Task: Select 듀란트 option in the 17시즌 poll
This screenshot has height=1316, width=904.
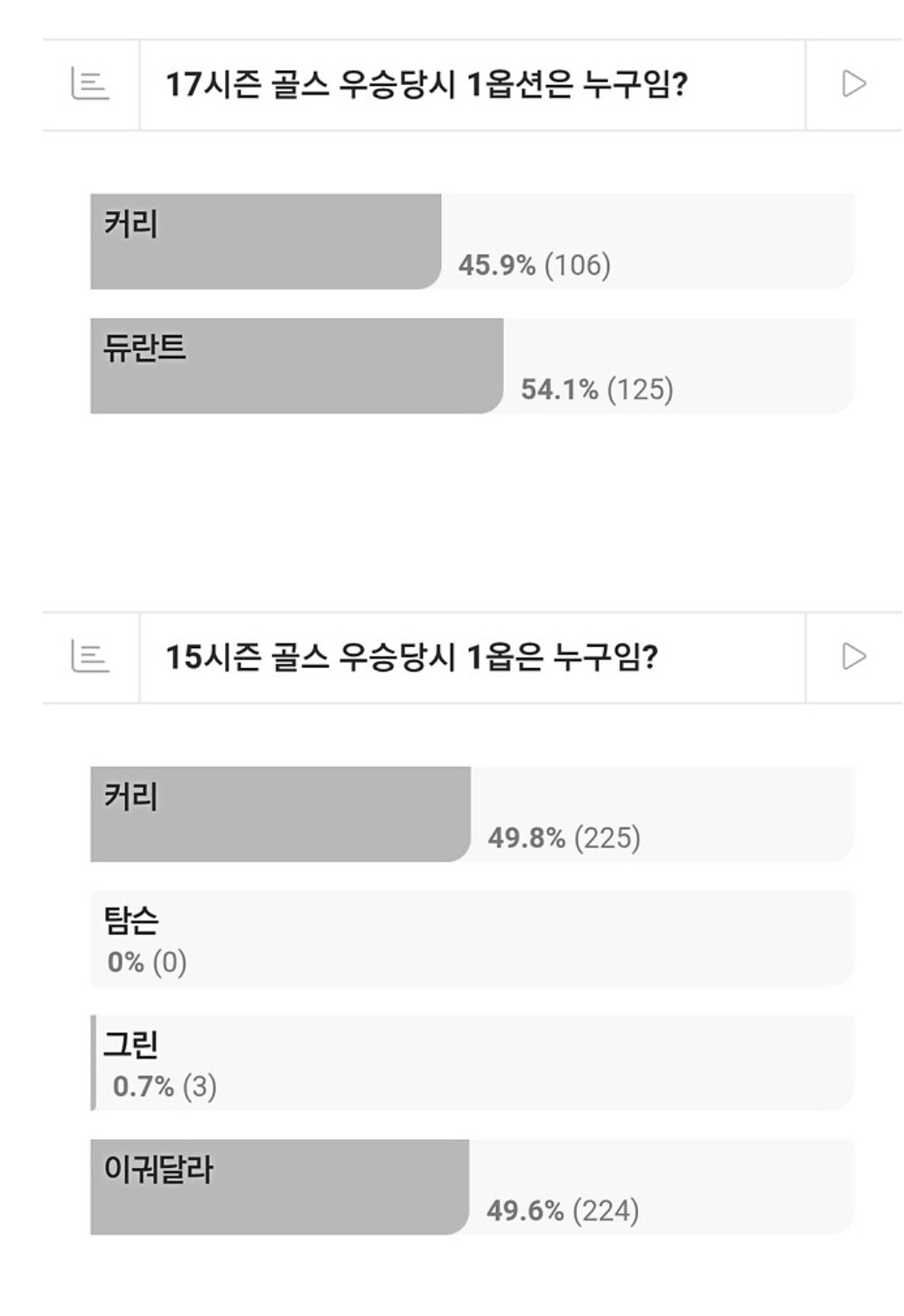Action: [473, 366]
